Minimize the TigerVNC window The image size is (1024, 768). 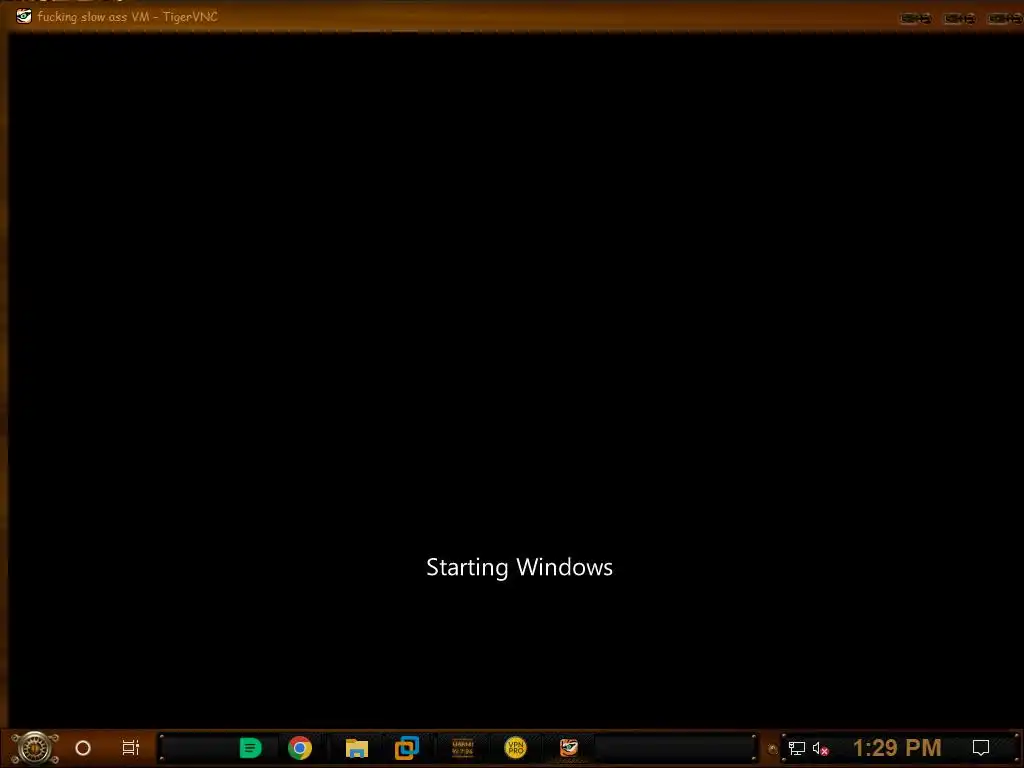pyautogui.click(x=916, y=18)
